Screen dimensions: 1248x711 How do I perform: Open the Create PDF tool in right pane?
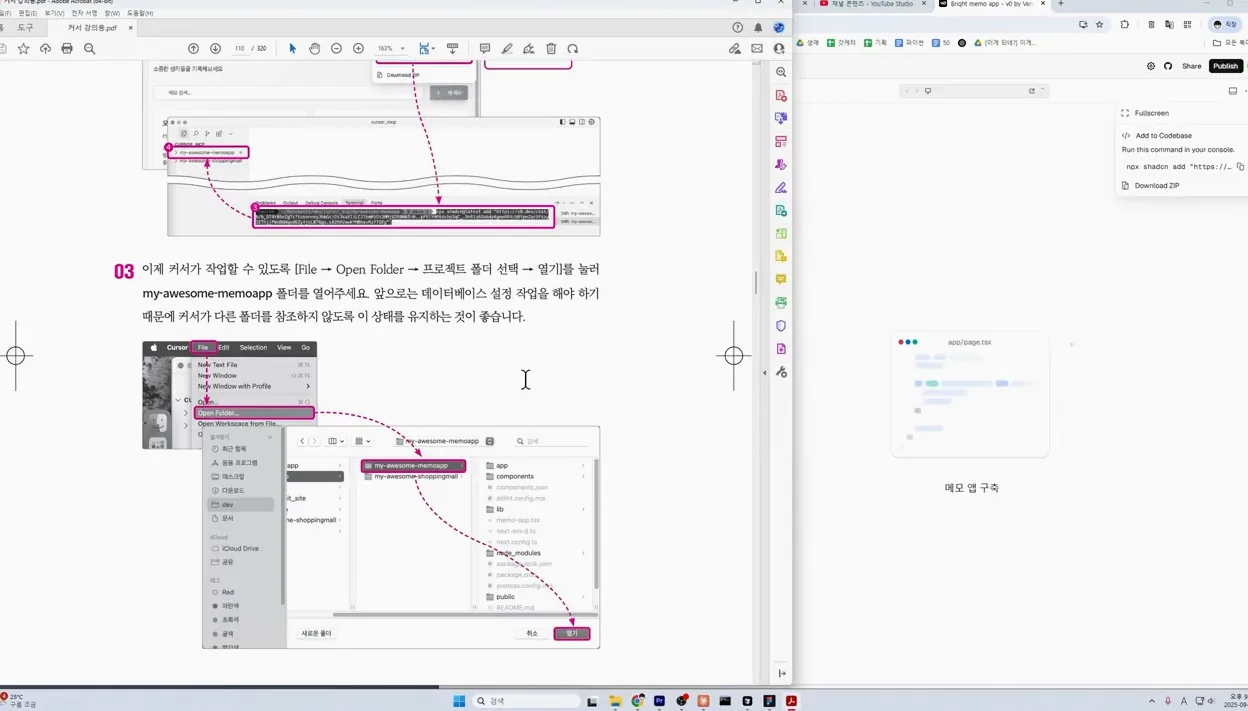click(x=781, y=95)
